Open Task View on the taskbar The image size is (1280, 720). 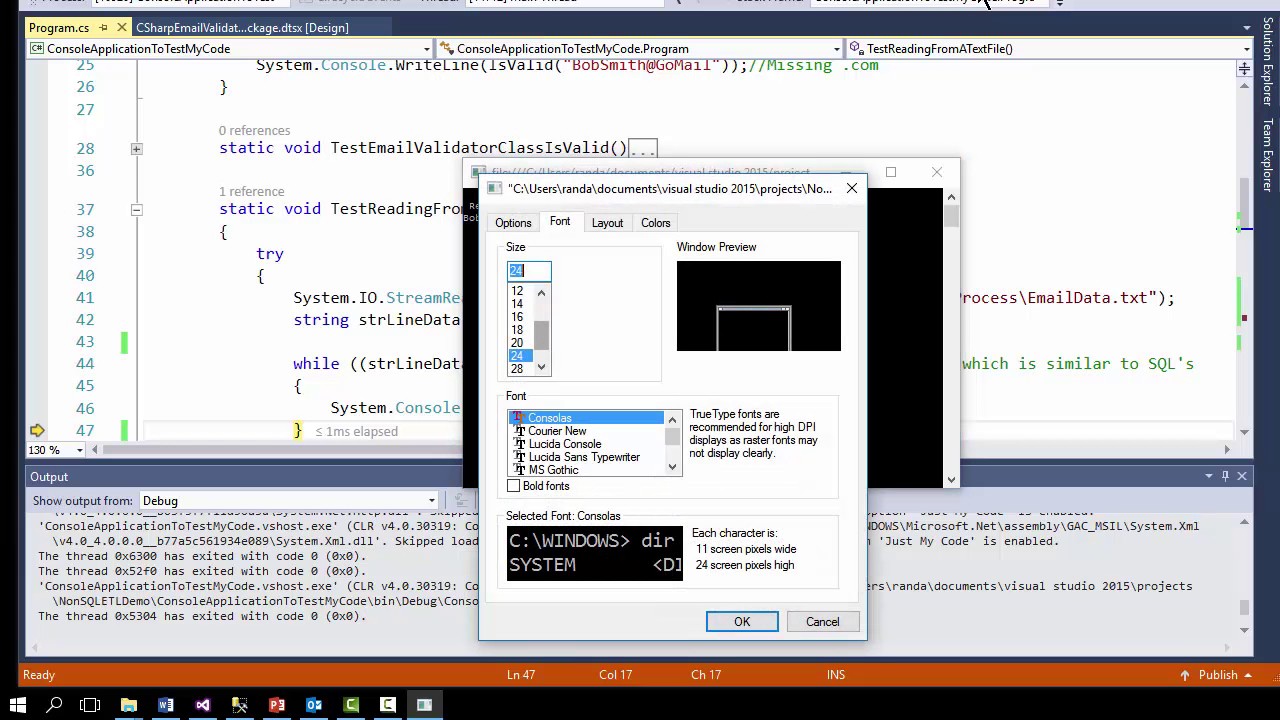click(90, 705)
